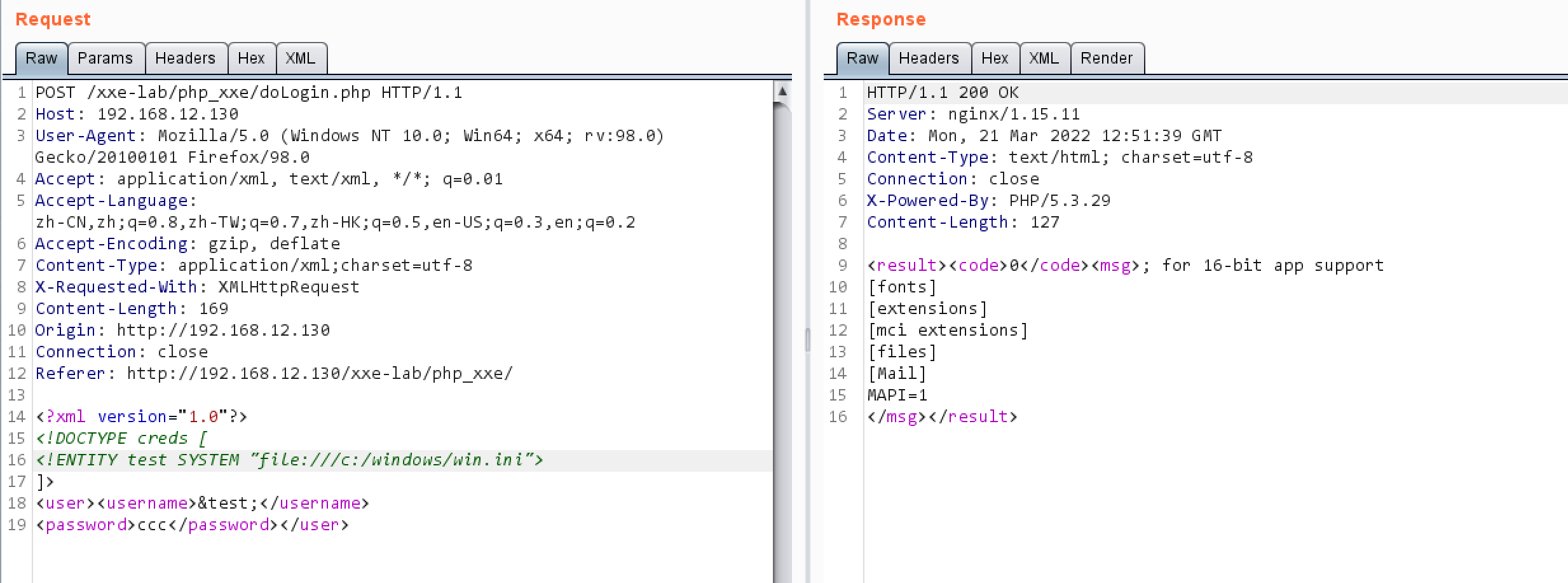Viewport: 1568px width, 583px height.
Task: Click the MAPI=1 line in response
Action: [x=897, y=395]
